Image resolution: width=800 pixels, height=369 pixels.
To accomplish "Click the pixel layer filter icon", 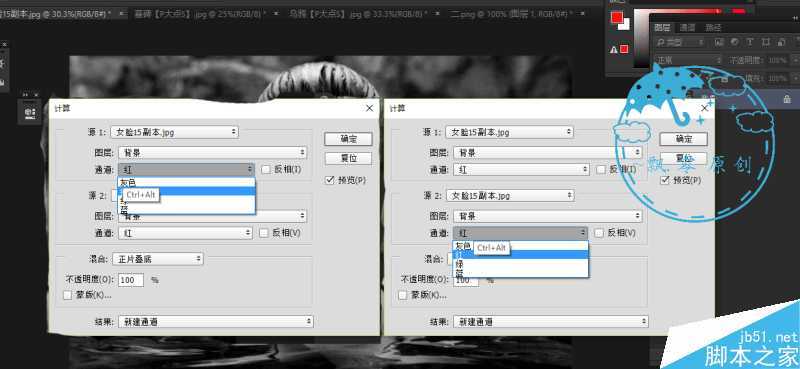I will pyautogui.click(x=719, y=42).
